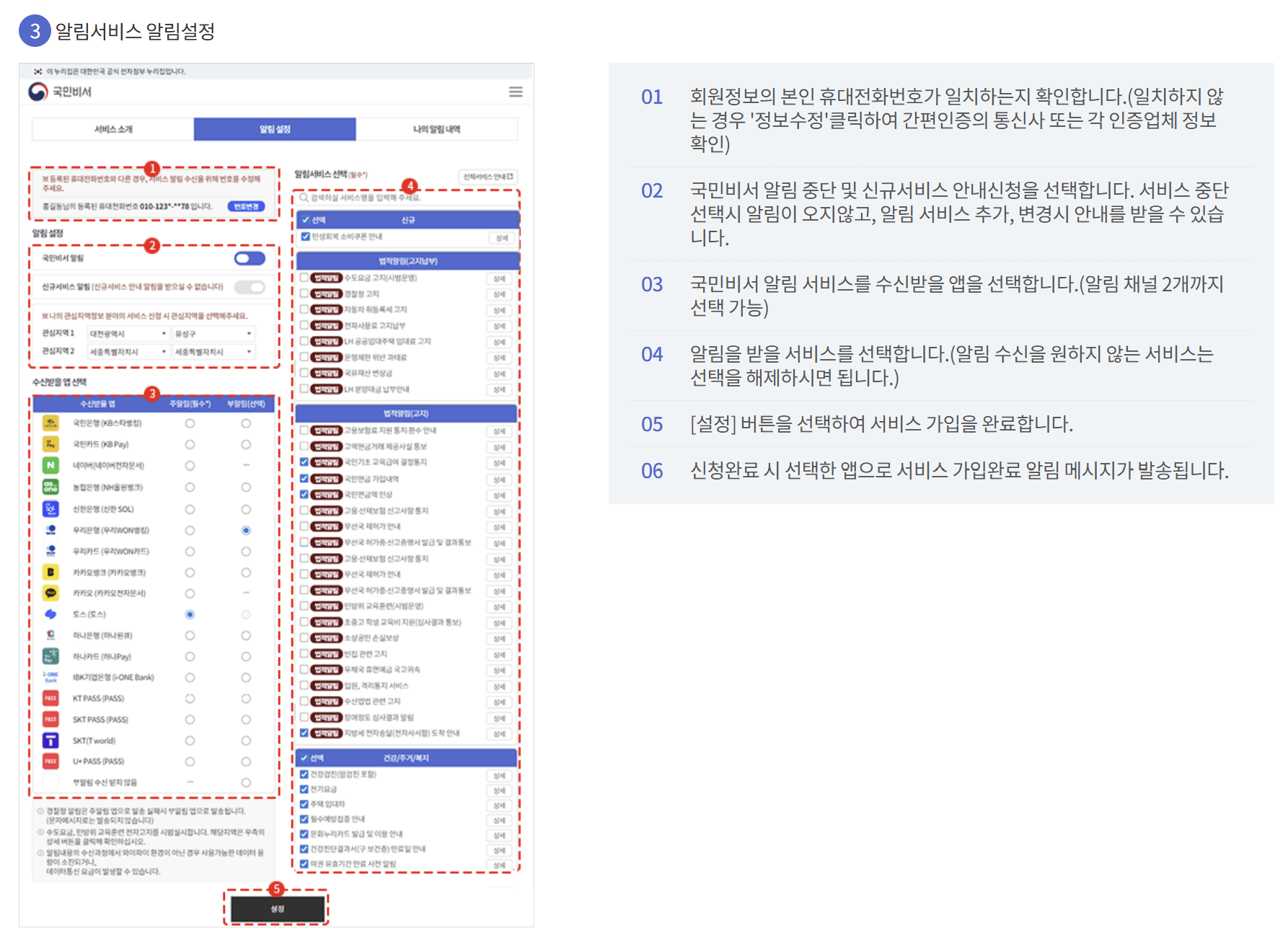Open the hamburger menu icon
Image resolution: width=1288 pixels, height=936 pixels.
point(516,92)
